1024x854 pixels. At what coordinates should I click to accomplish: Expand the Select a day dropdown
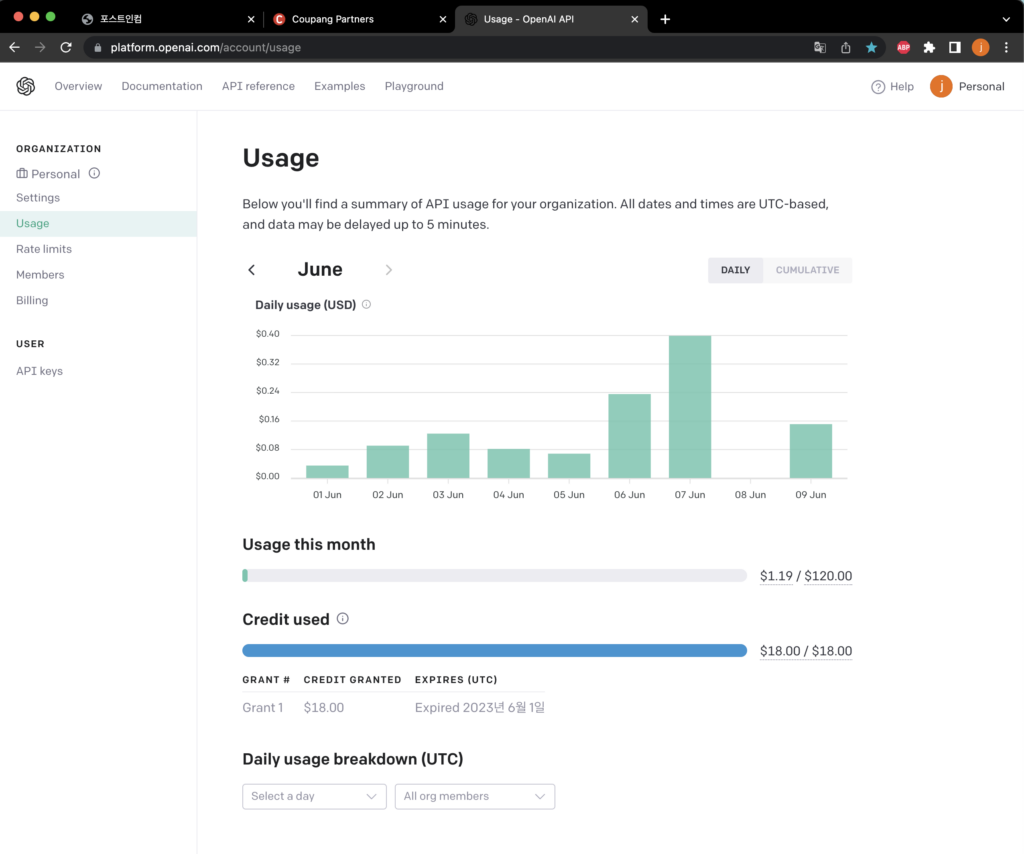pos(314,796)
